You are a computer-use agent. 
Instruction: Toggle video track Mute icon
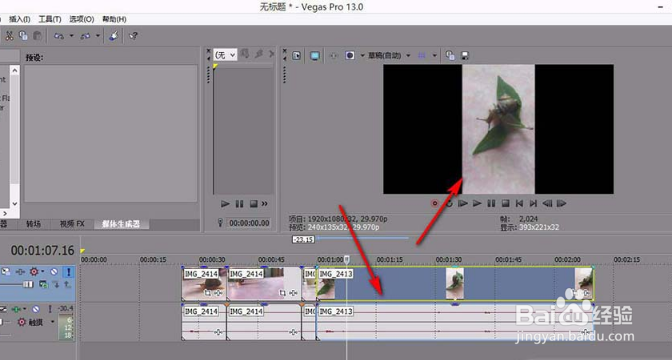[x=54, y=272]
